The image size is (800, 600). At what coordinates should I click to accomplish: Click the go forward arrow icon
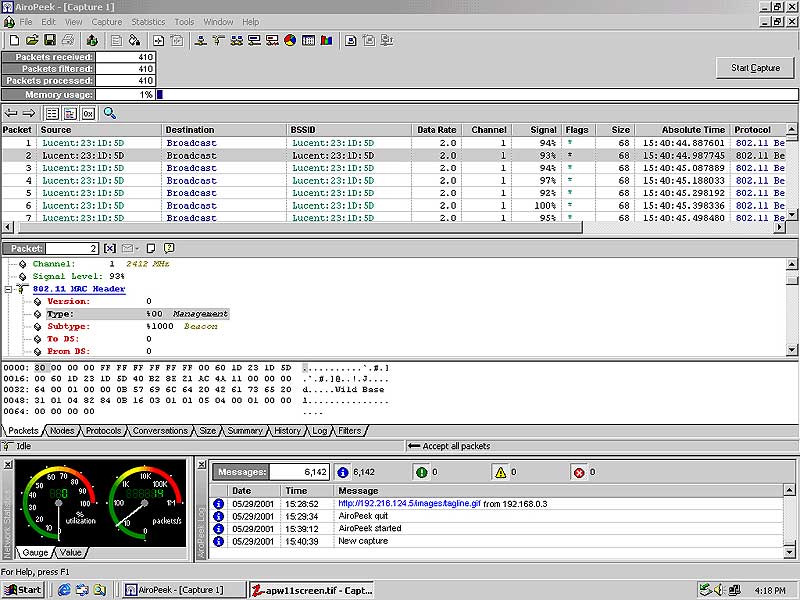[x=29, y=113]
